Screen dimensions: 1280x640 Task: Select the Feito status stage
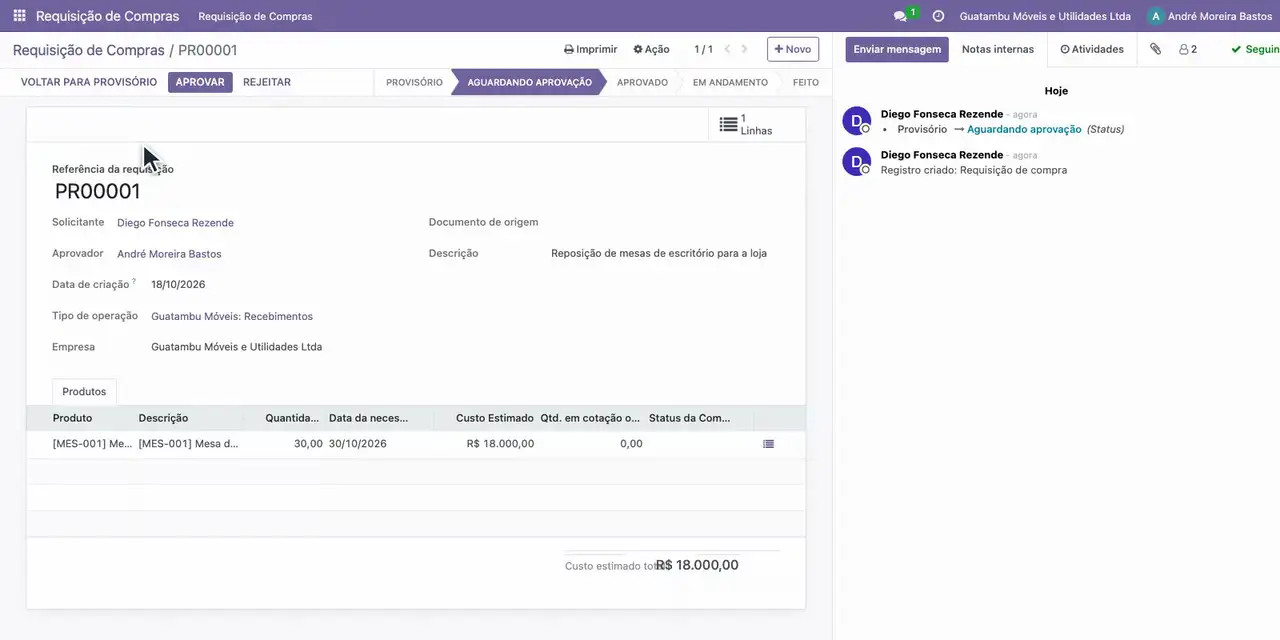coord(805,82)
